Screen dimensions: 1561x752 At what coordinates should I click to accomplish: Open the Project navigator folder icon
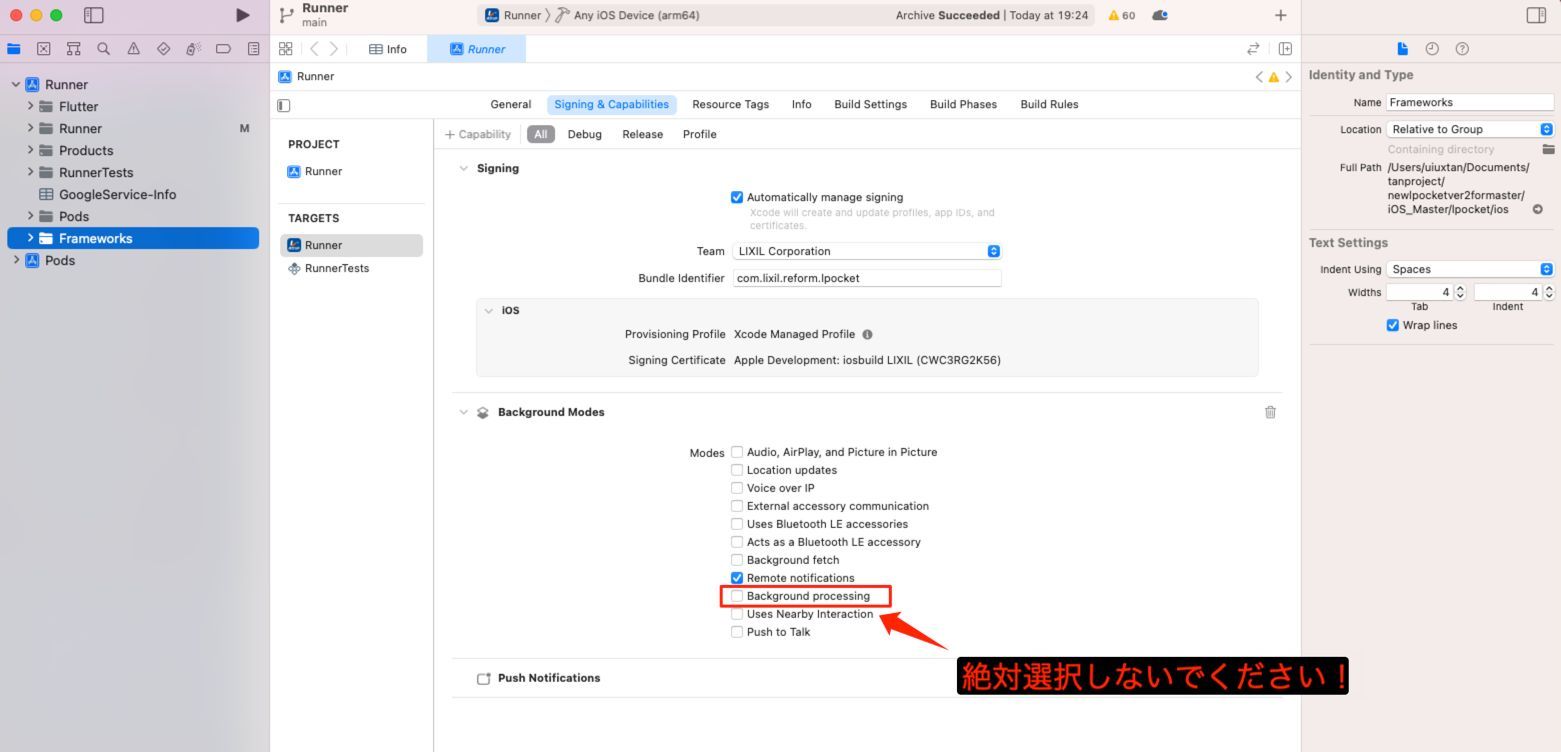[x=14, y=48]
